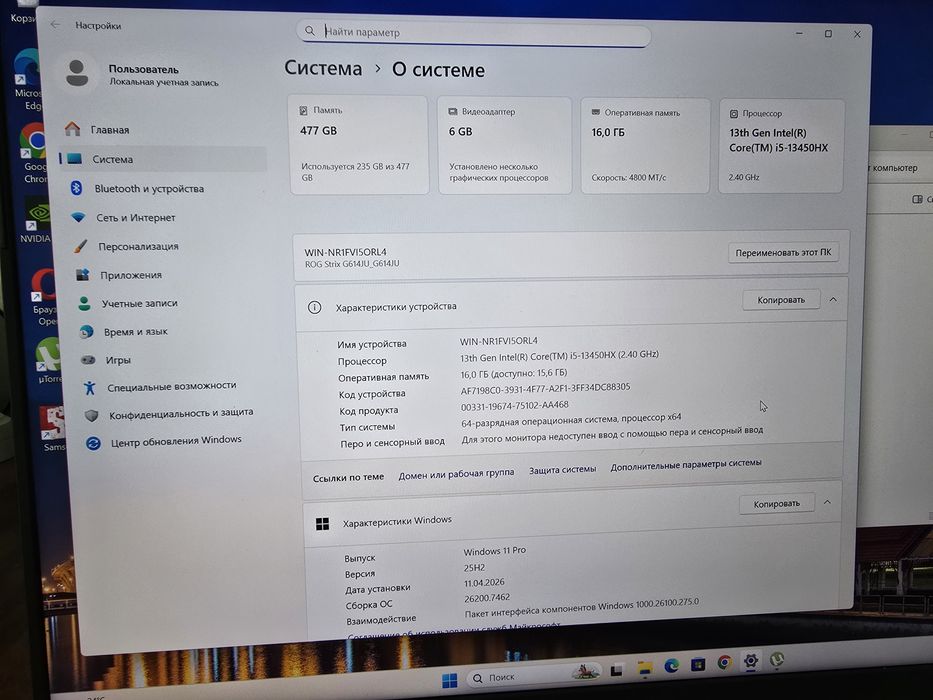Open Microsoft Edge from the taskbar
This screenshot has width=933, height=700.
(672, 665)
